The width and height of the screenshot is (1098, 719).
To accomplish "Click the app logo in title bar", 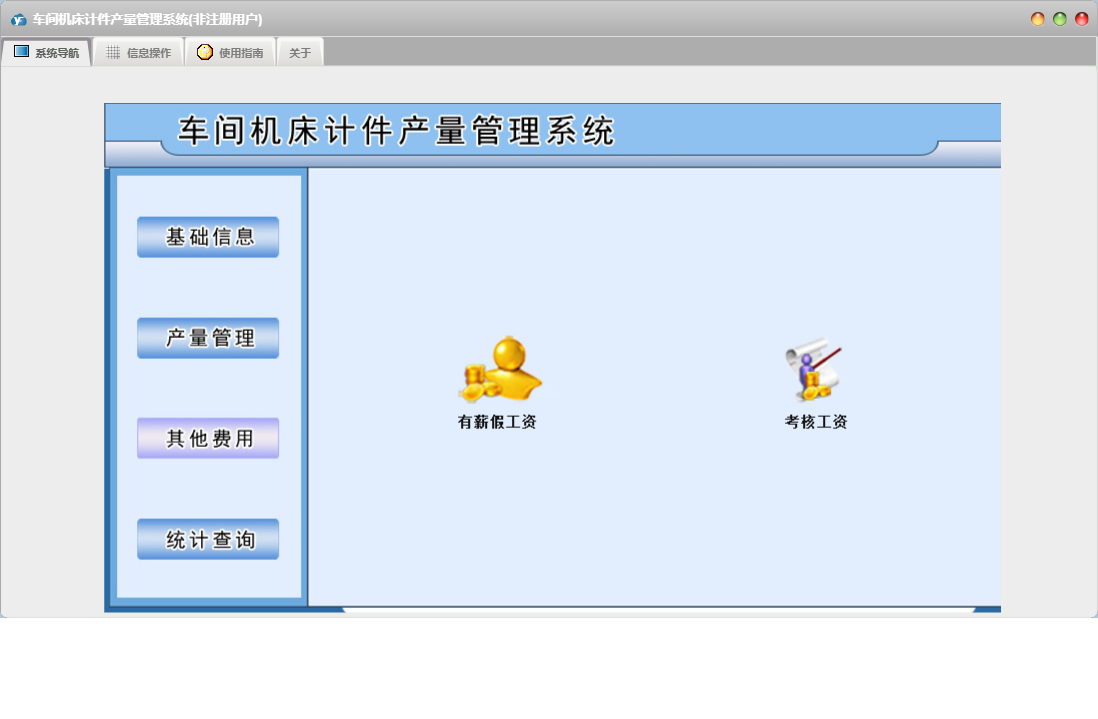I will point(18,19).
